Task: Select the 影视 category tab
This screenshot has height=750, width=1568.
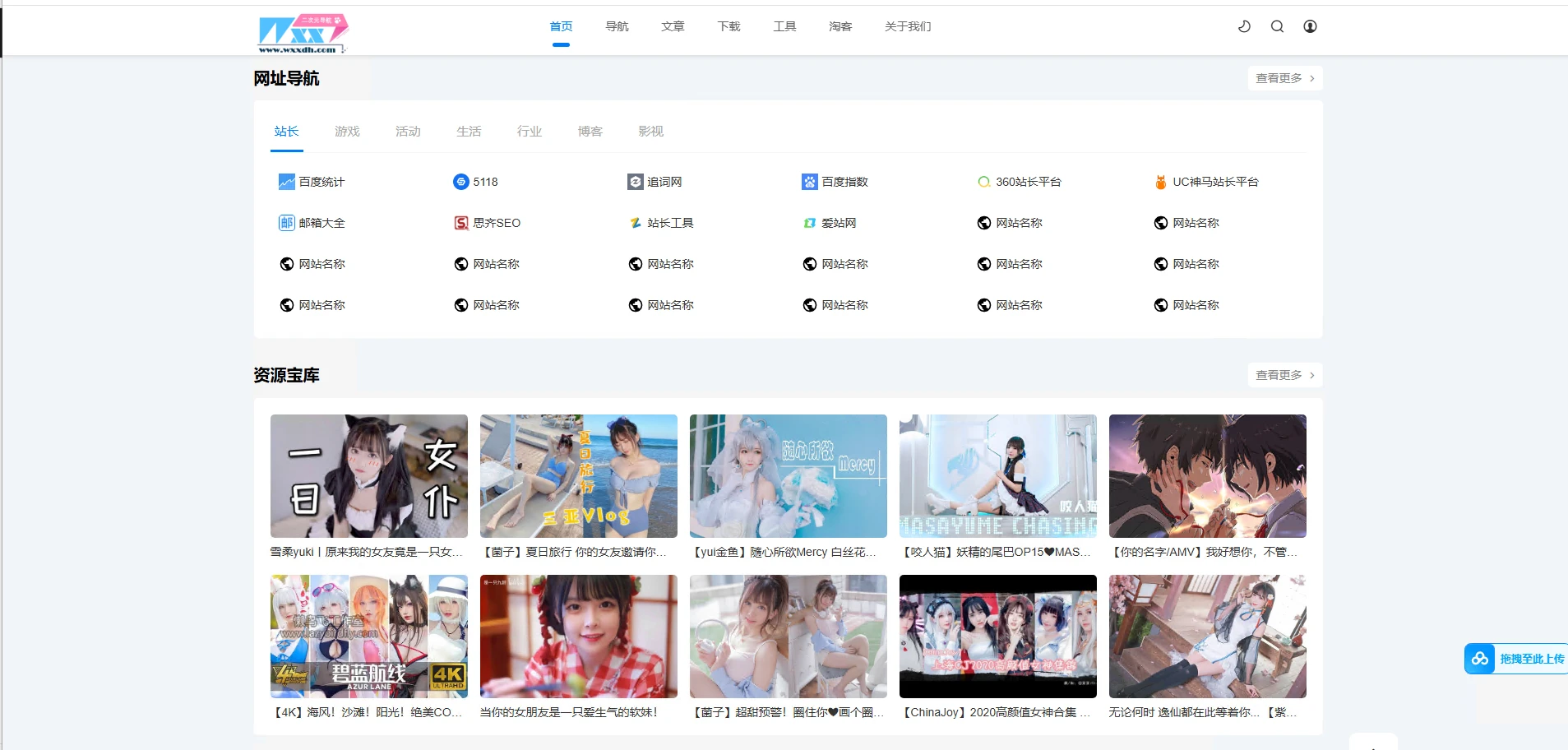Action: (650, 132)
